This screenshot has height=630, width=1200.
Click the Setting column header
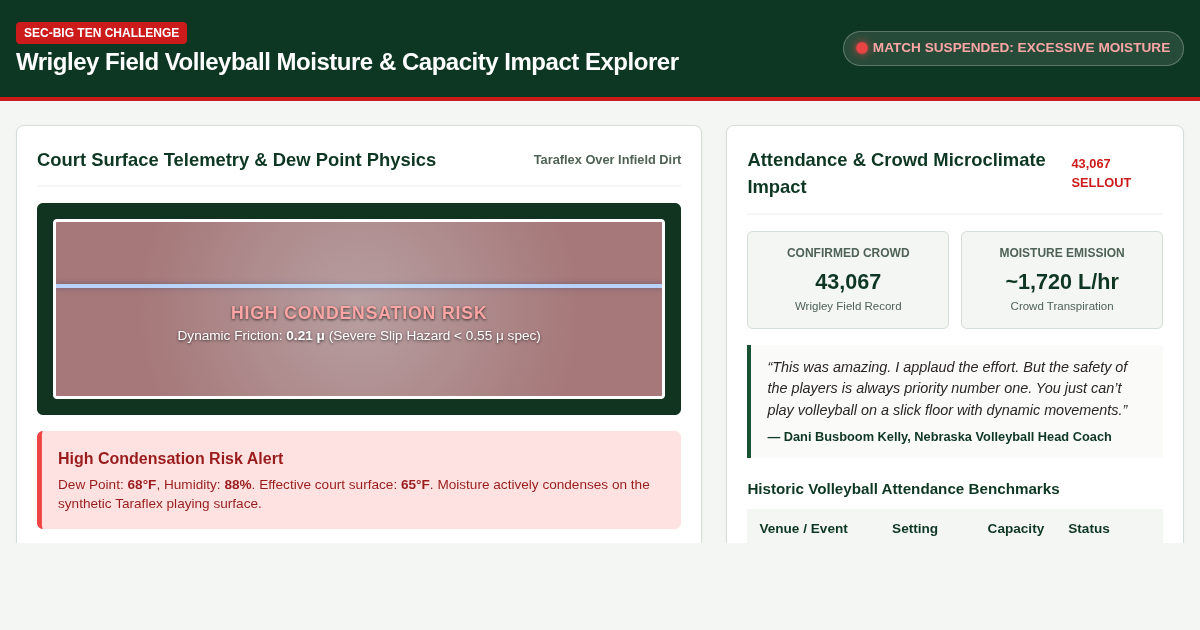(x=915, y=529)
